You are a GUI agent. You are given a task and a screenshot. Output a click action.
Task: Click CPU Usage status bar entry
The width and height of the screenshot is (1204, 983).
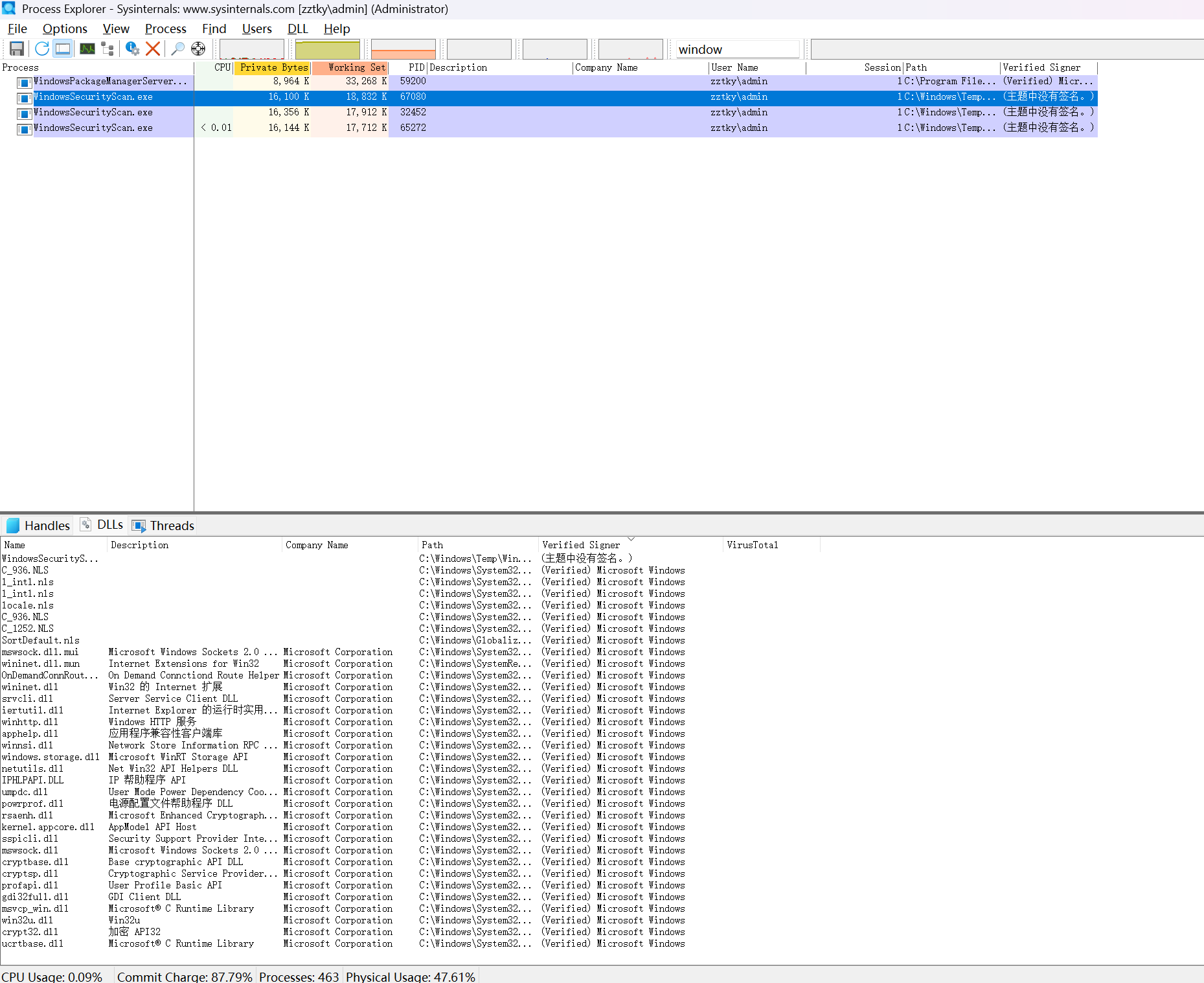pos(52,977)
